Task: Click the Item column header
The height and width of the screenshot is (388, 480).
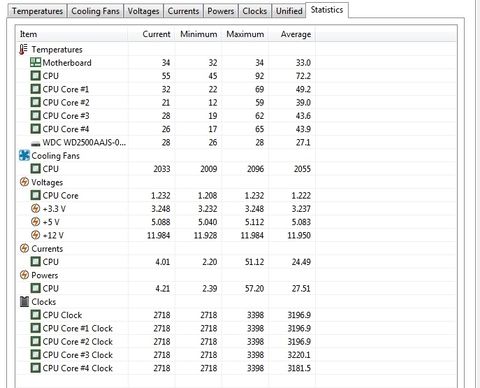Action: click(72, 34)
